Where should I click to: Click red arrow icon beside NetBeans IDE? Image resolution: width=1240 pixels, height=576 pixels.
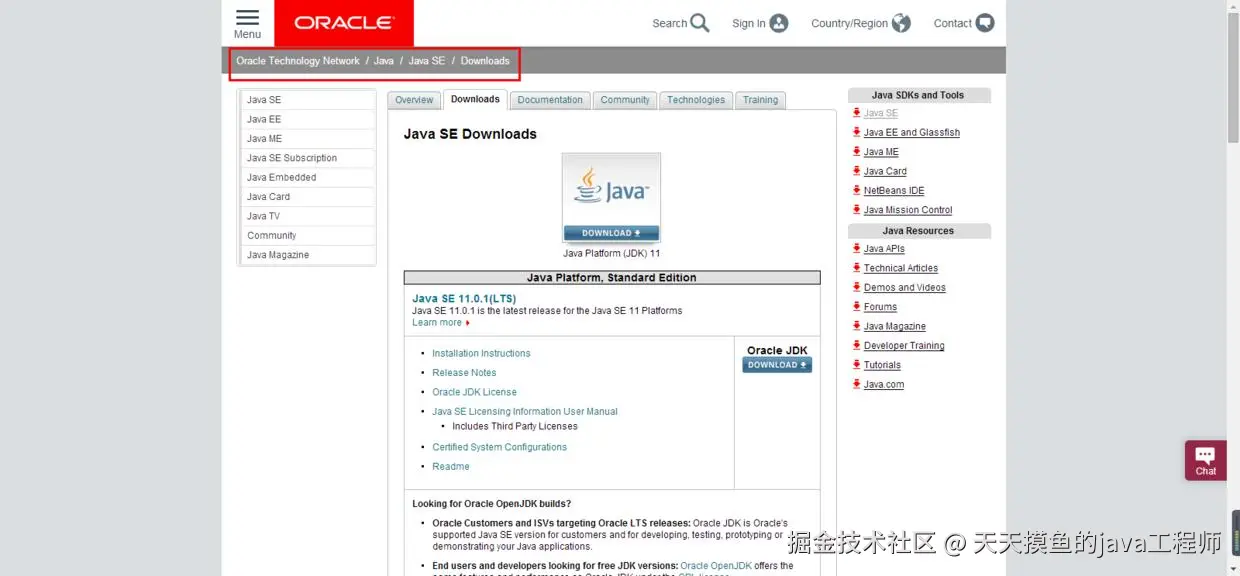click(x=856, y=190)
